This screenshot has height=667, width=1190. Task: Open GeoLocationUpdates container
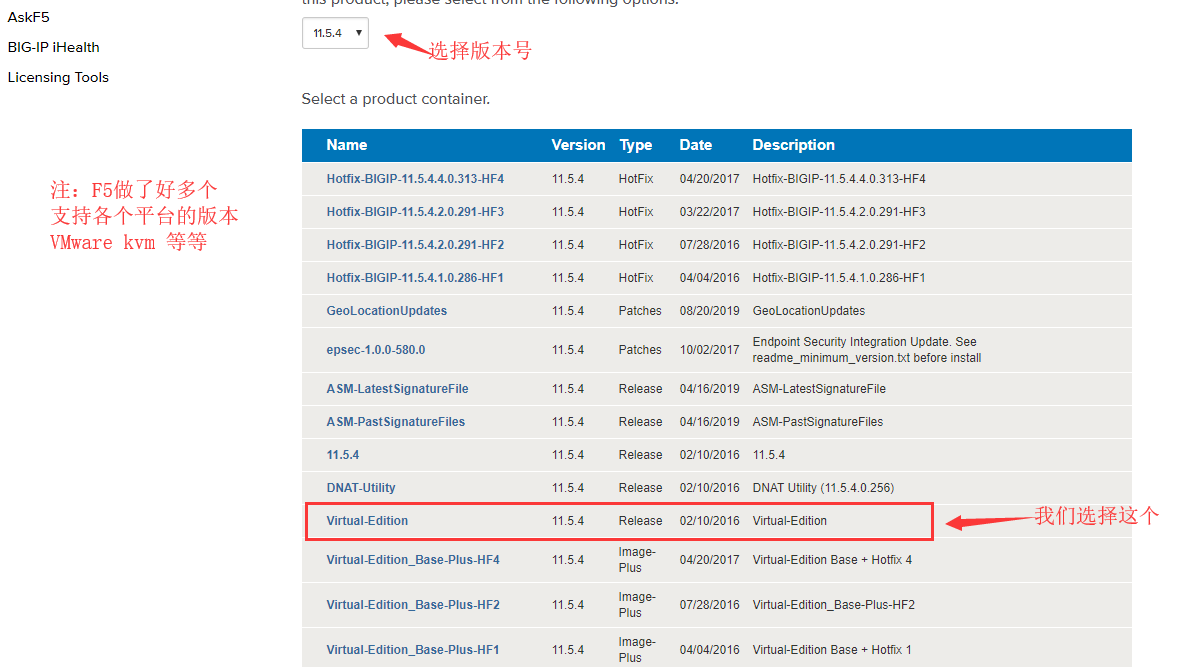click(386, 311)
